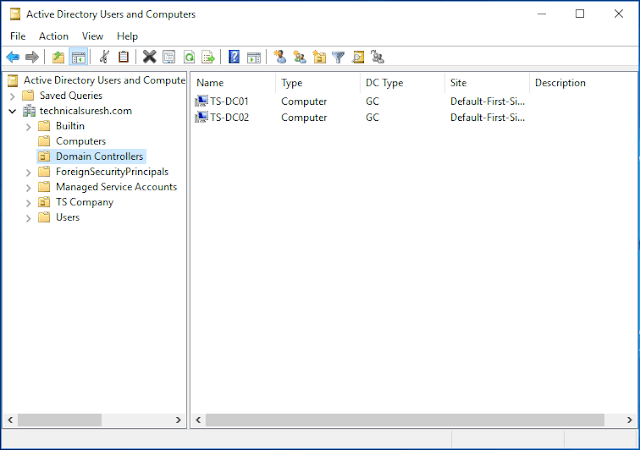Open the Action menu

pyautogui.click(x=53, y=36)
